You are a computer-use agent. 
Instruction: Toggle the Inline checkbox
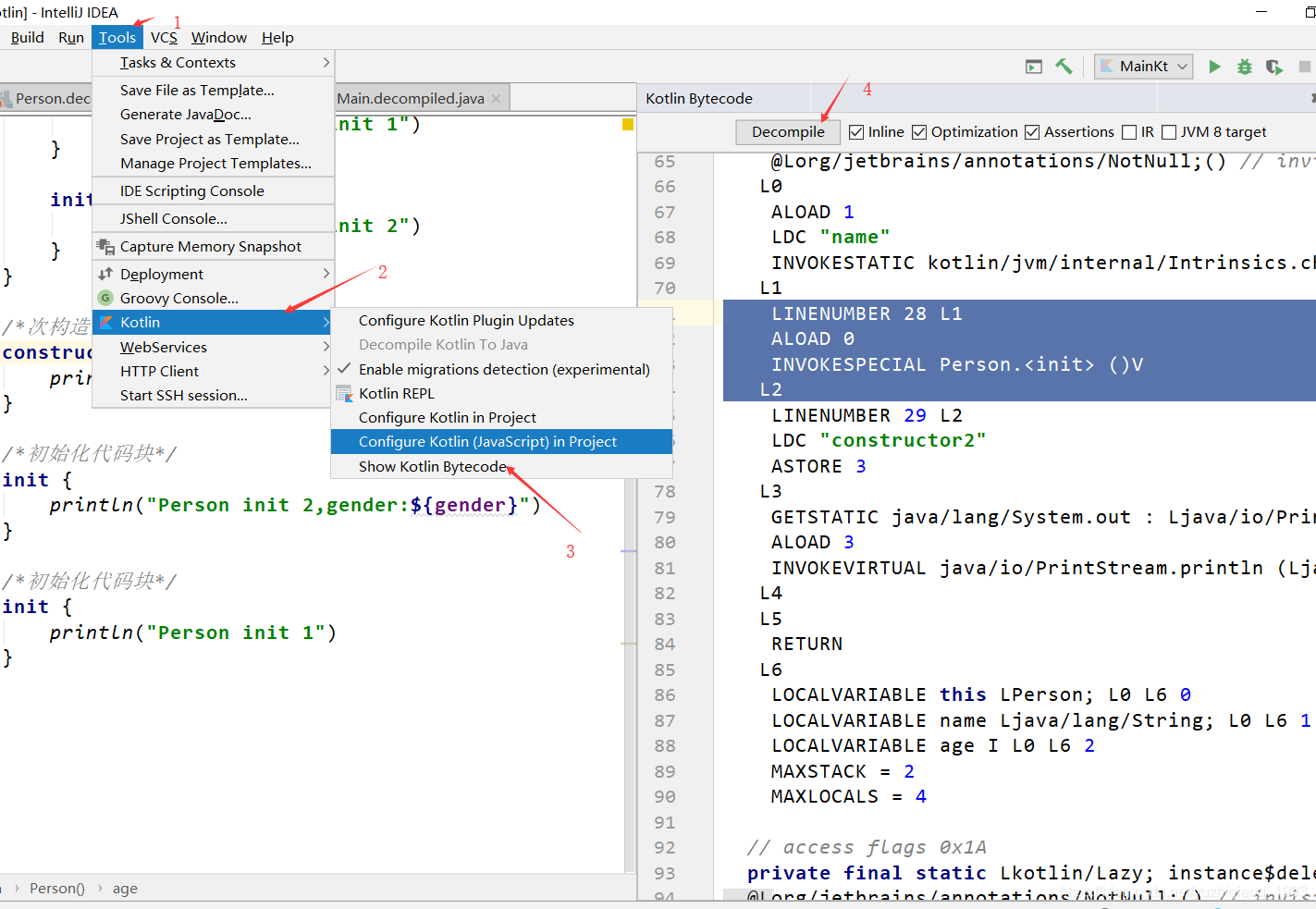[x=856, y=132]
